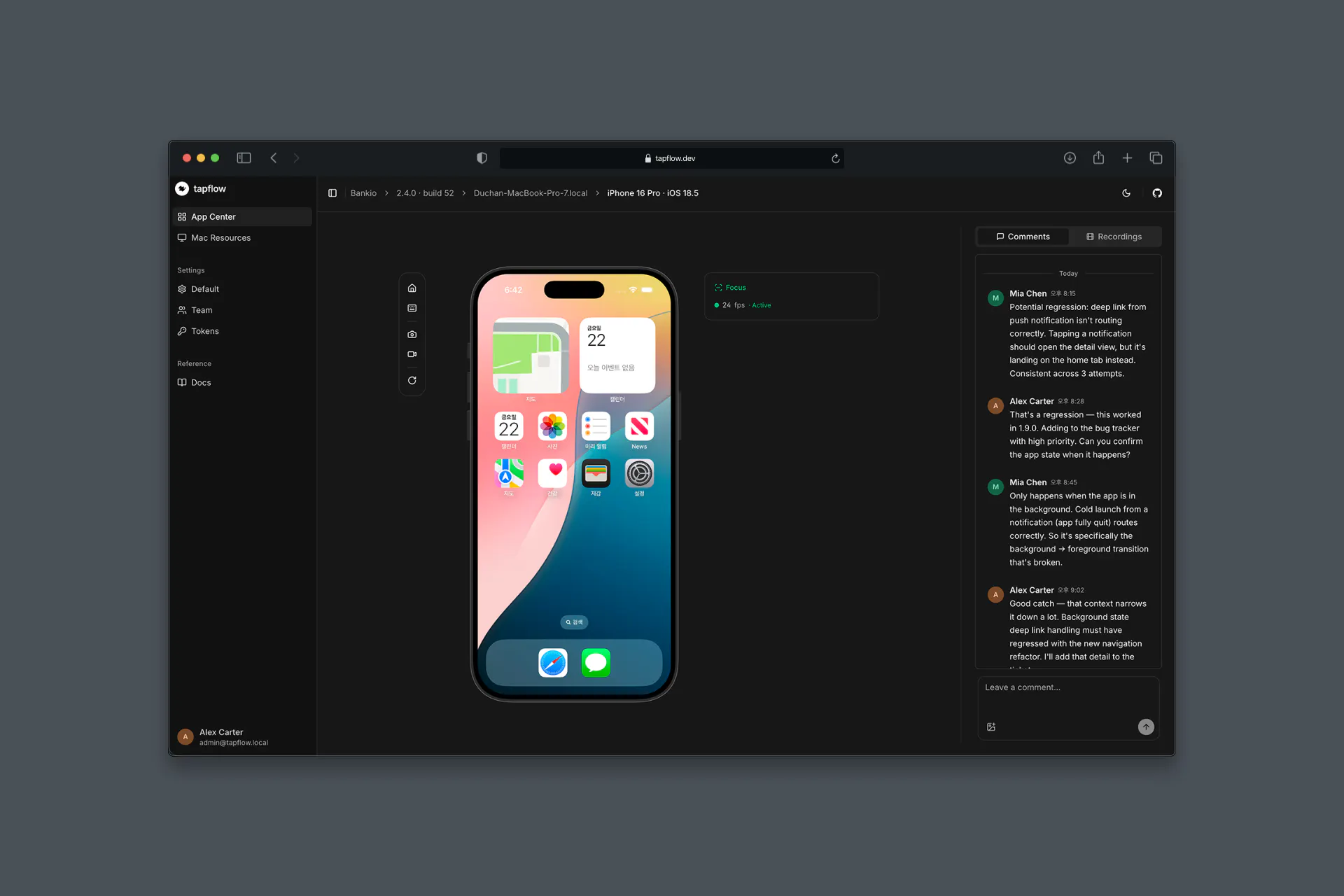Open Safari downloads icon
The width and height of the screenshot is (1344, 896).
click(x=1070, y=158)
